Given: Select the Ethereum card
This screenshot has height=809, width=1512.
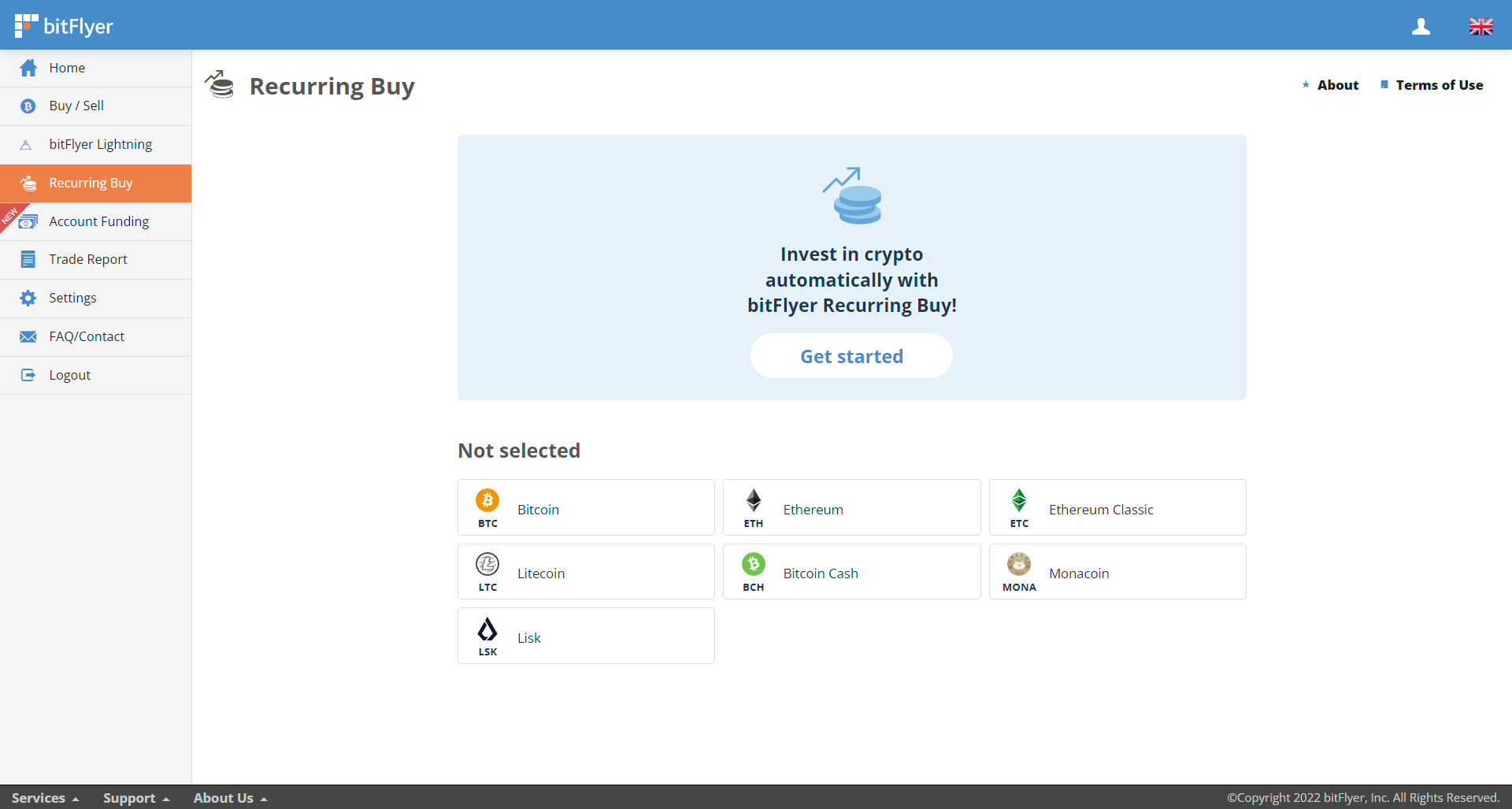Looking at the screenshot, I should coord(852,507).
